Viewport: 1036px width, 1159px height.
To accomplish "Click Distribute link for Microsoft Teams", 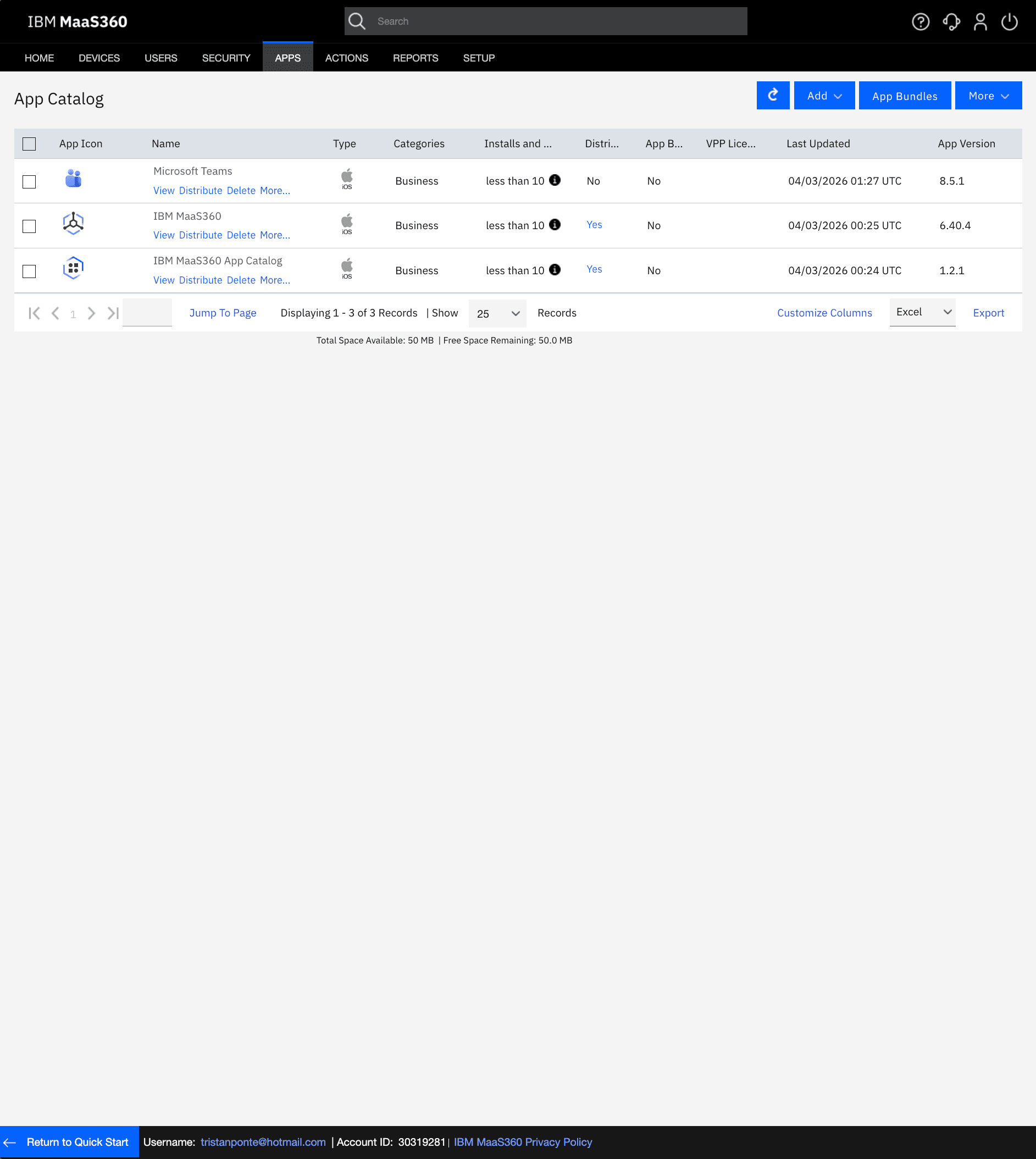I will tap(201, 191).
